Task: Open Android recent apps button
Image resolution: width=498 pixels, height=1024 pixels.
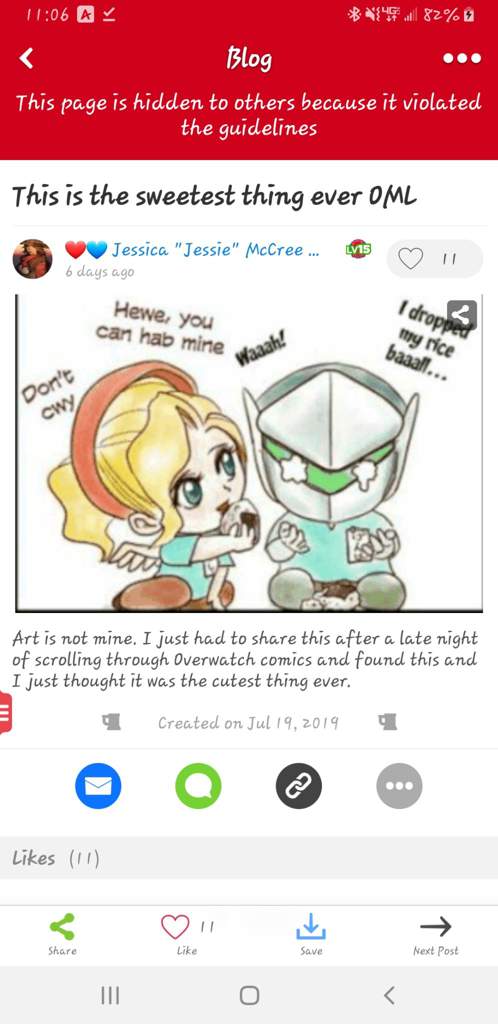Action: click(x=110, y=995)
